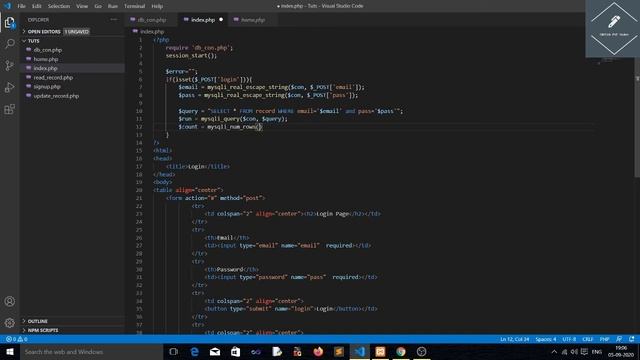This screenshot has height=360, width=640.
Task: Open db_con.php in the file tree
Action: (x=47, y=50)
